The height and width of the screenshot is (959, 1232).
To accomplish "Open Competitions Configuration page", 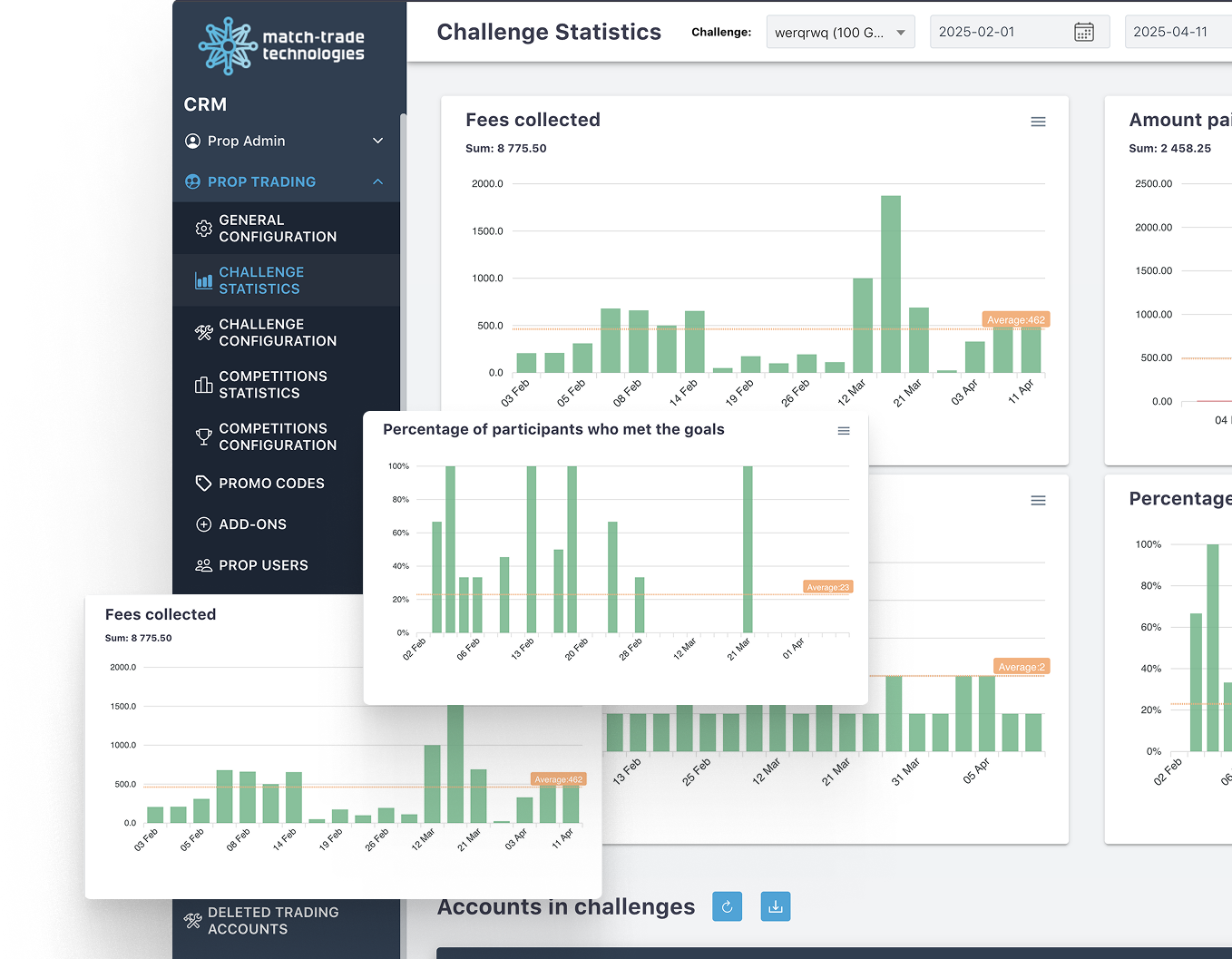I will click(277, 436).
